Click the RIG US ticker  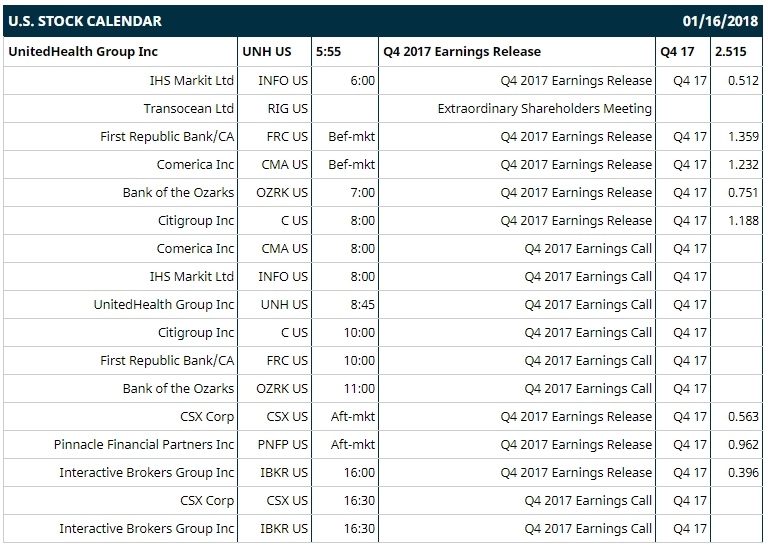[x=288, y=108]
